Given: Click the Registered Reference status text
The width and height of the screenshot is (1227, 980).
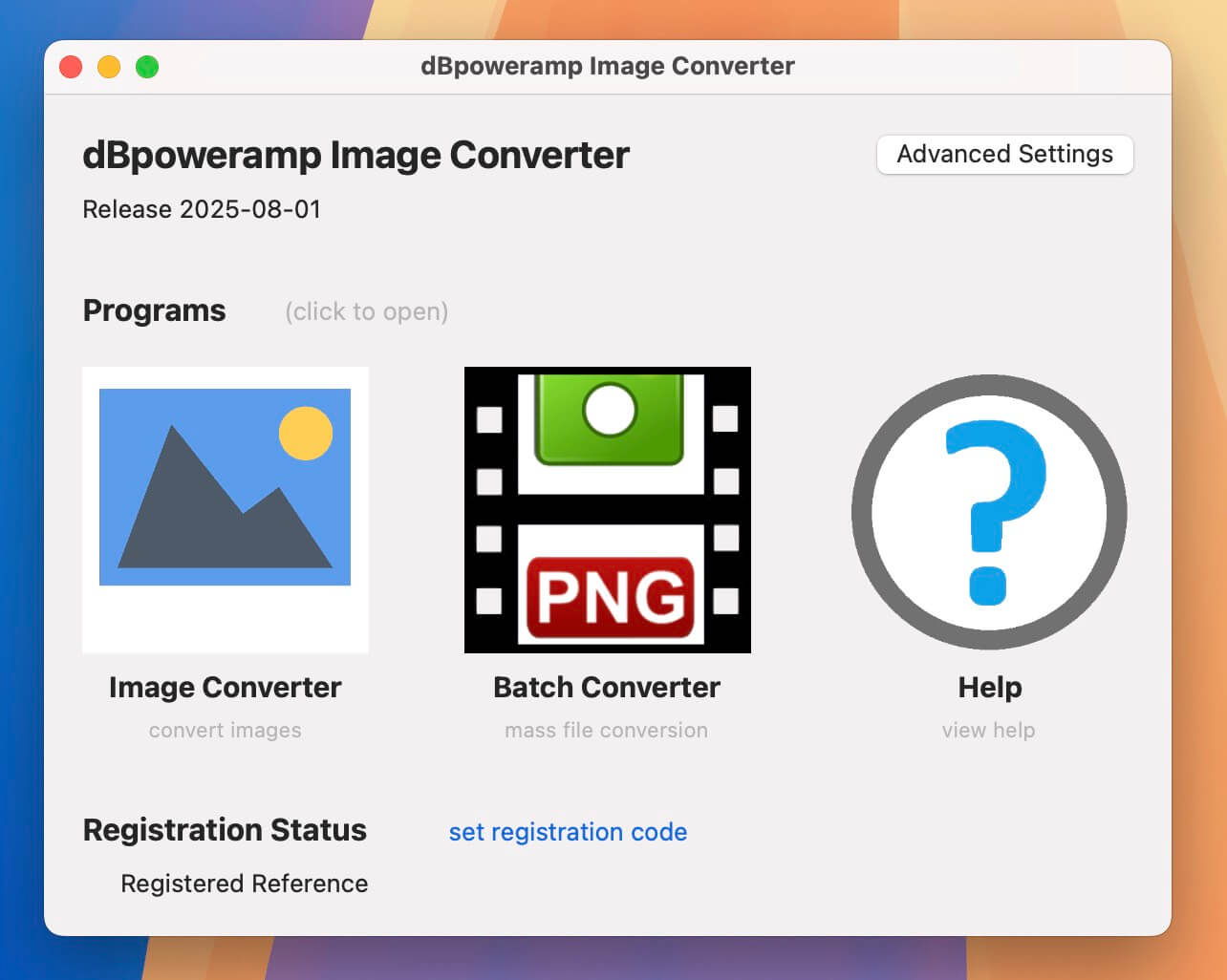Looking at the screenshot, I should click(x=244, y=884).
